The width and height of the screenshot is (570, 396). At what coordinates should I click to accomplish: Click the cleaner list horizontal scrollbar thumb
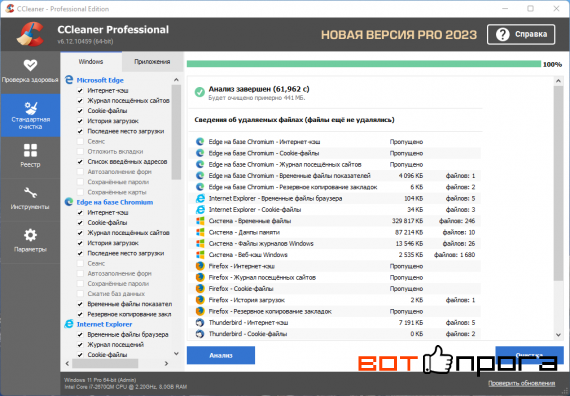105,363
